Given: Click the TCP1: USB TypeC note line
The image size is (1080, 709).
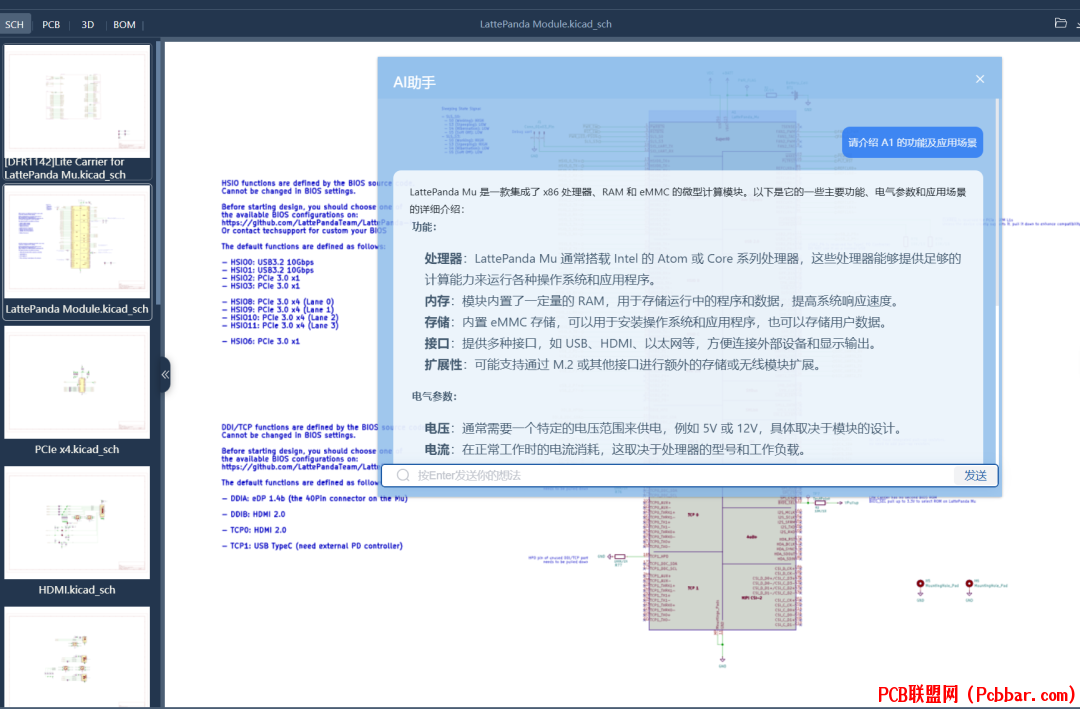Looking at the screenshot, I should (312, 546).
